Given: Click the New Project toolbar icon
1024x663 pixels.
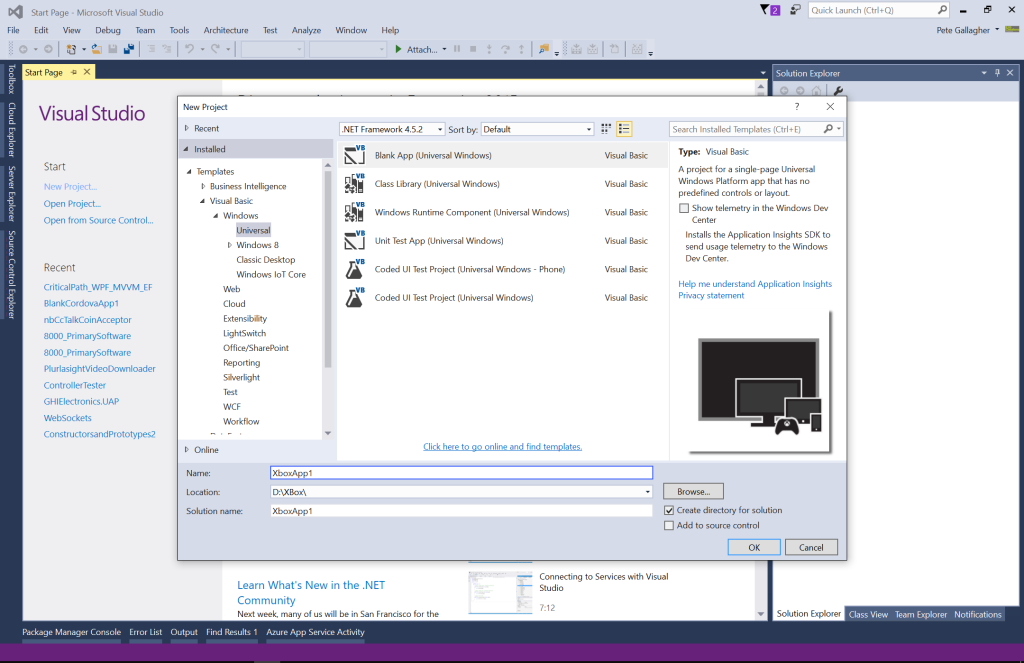Looking at the screenshot, I should point(72,49).
